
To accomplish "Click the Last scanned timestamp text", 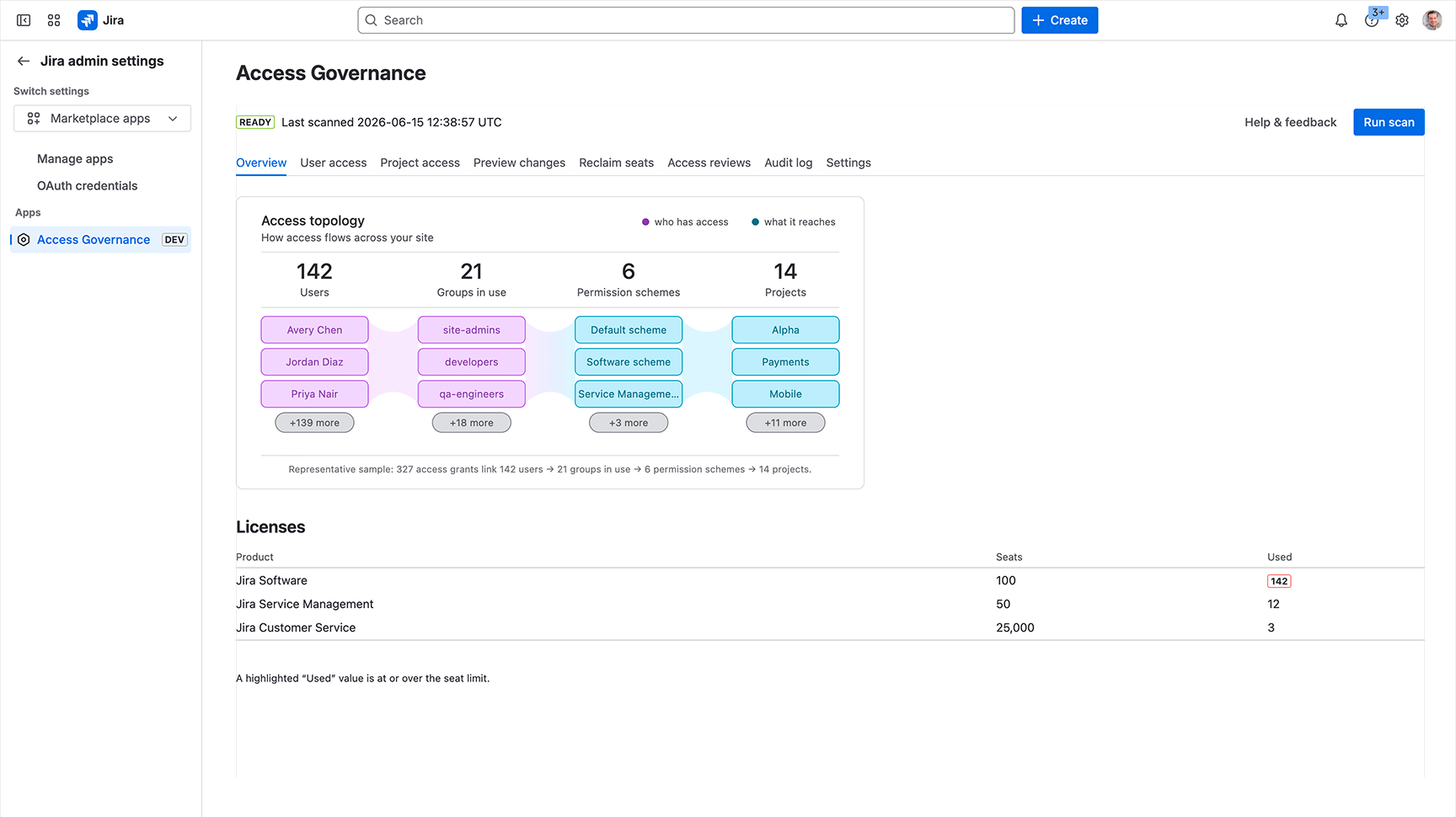I will point(392,122).
